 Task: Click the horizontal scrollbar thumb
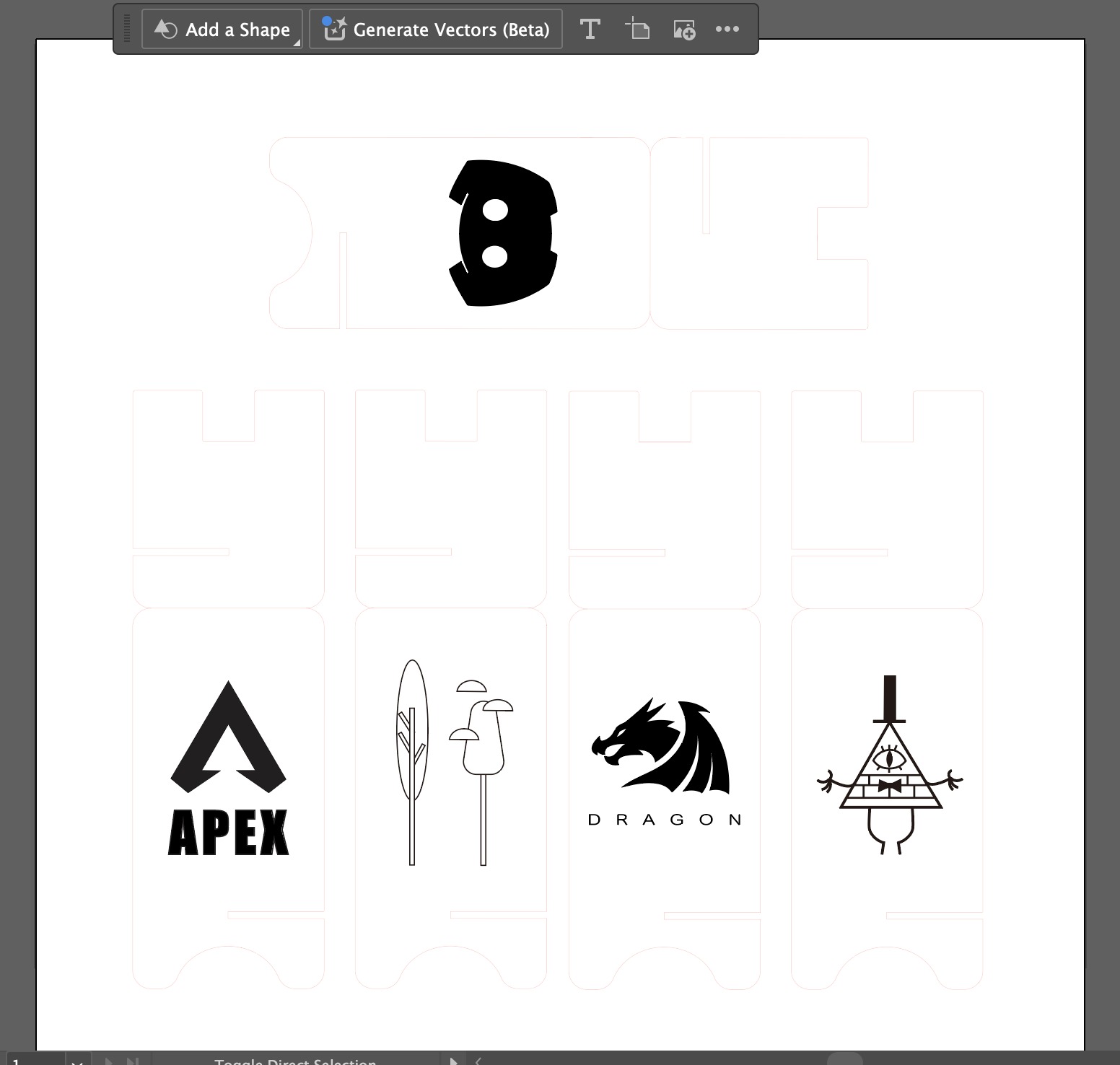[844, 1059]
